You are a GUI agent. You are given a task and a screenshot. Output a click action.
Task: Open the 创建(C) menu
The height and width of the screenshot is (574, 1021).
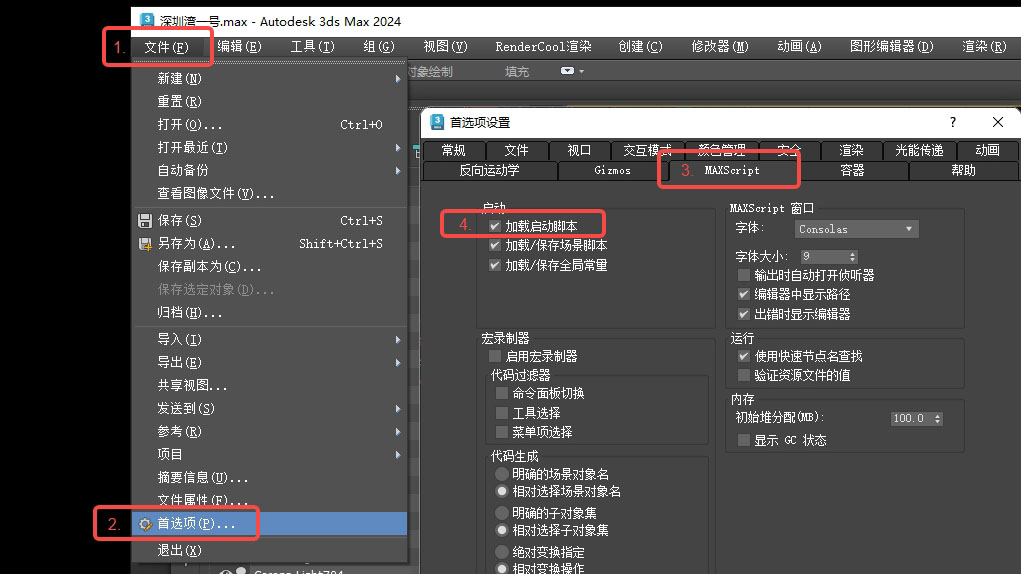pyautogui.click(x=640, y=47)
